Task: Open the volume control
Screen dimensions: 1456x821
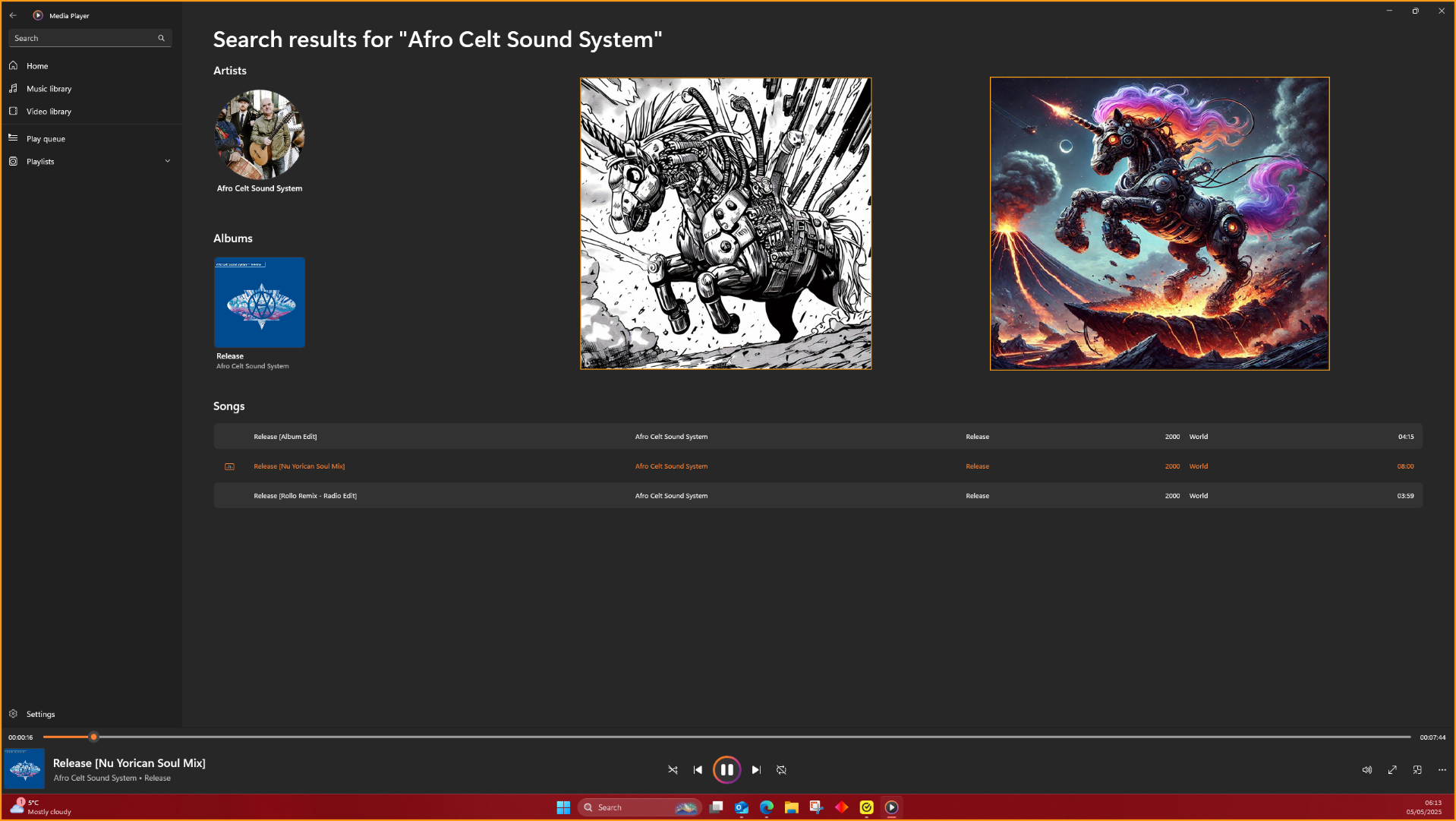Action: (1366, 769)
